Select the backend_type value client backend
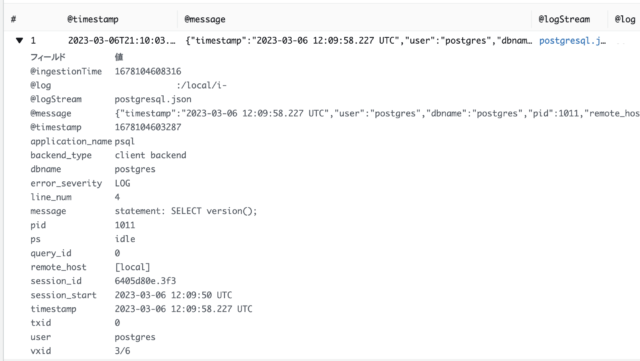 pos(150,155)
